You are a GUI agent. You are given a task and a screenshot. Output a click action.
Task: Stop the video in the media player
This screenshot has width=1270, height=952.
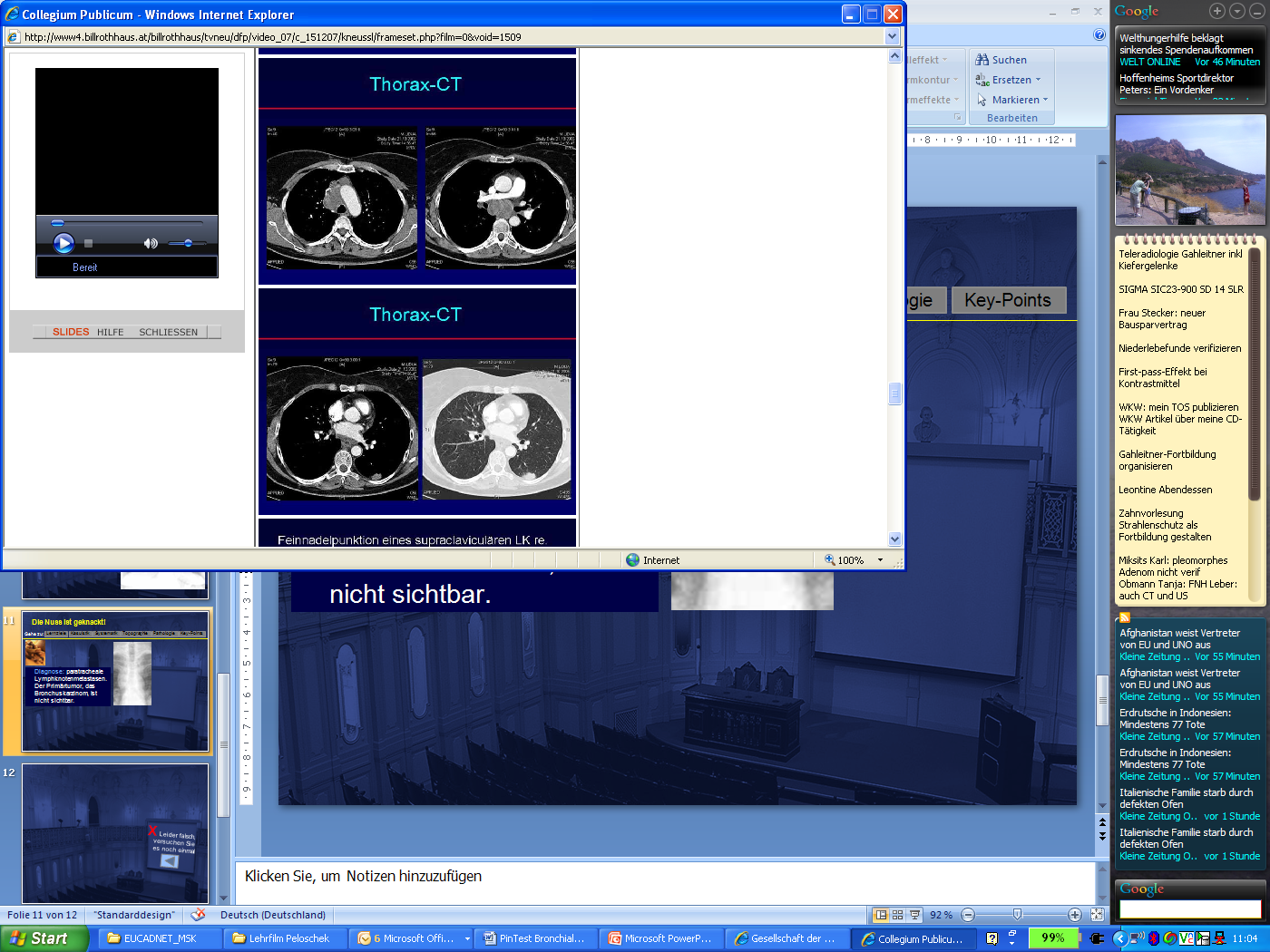89,243
